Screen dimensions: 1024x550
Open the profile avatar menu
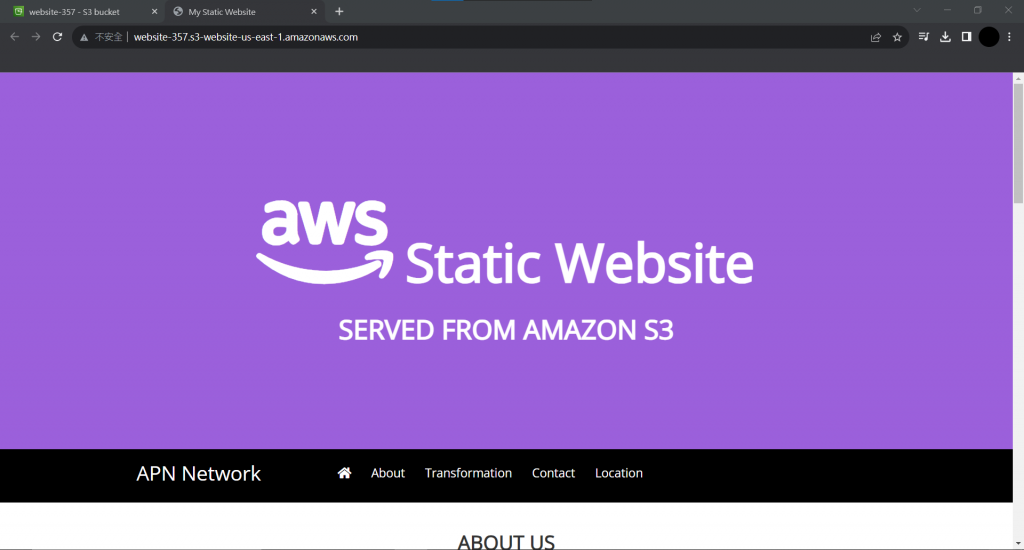point(989,37)
